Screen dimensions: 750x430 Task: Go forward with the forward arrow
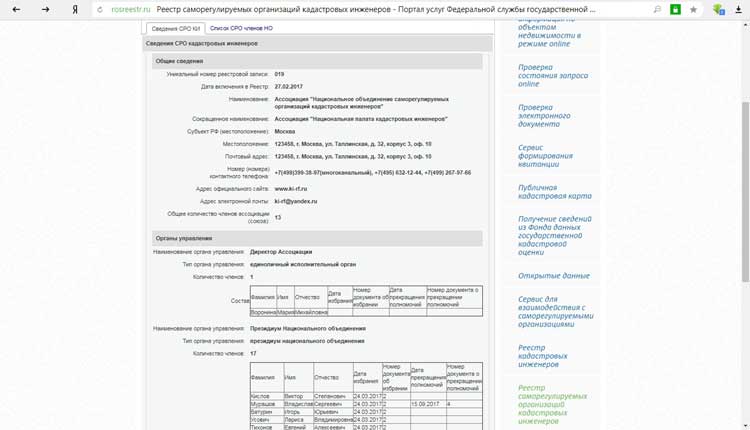tap(45, 9)
